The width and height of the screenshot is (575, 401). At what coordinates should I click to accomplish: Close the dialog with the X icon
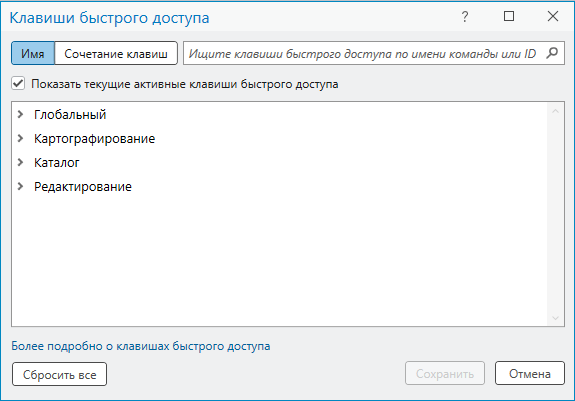pos(553,16)
